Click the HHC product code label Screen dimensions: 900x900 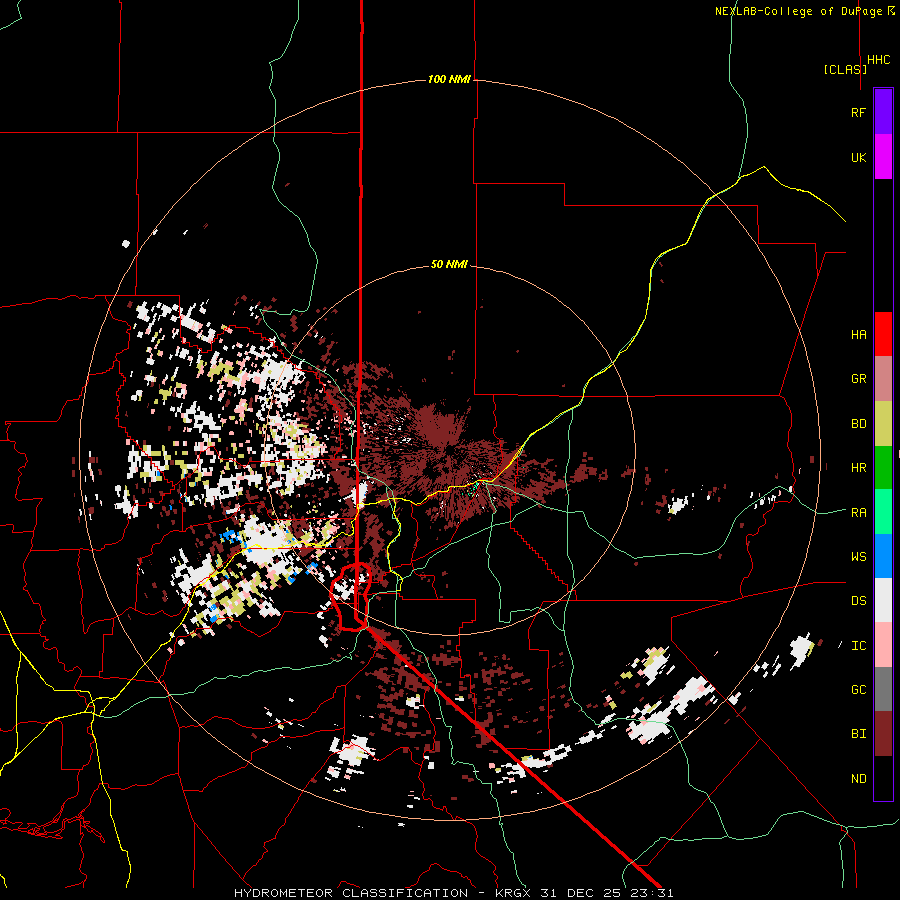879,60
